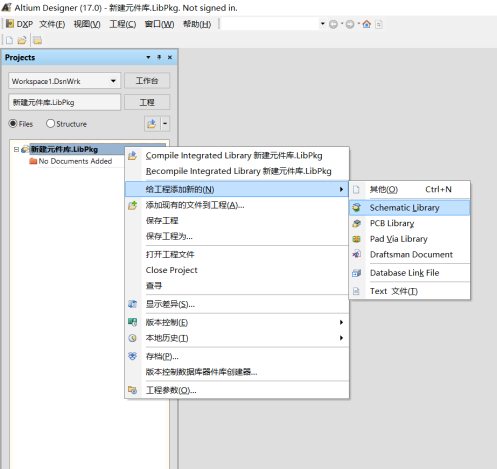
Task: Select the Structure radio button
Action: 50,124
